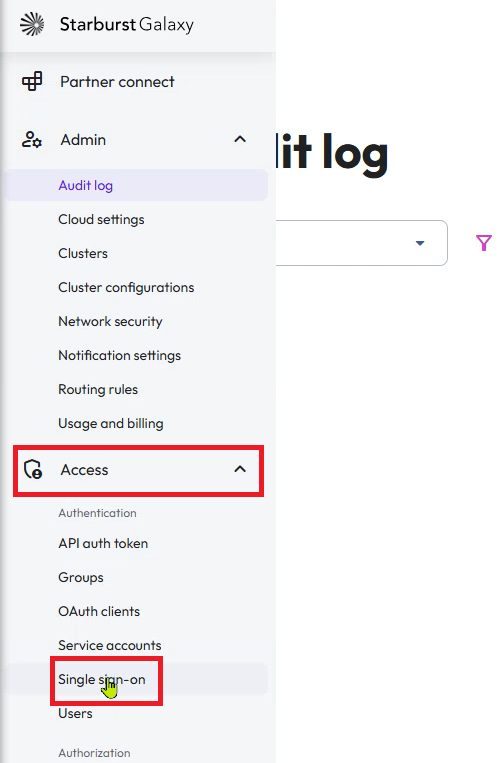Viewport: 504px width, 763px height.
Task: Open Usage and billing
Action: click(111, 424)
